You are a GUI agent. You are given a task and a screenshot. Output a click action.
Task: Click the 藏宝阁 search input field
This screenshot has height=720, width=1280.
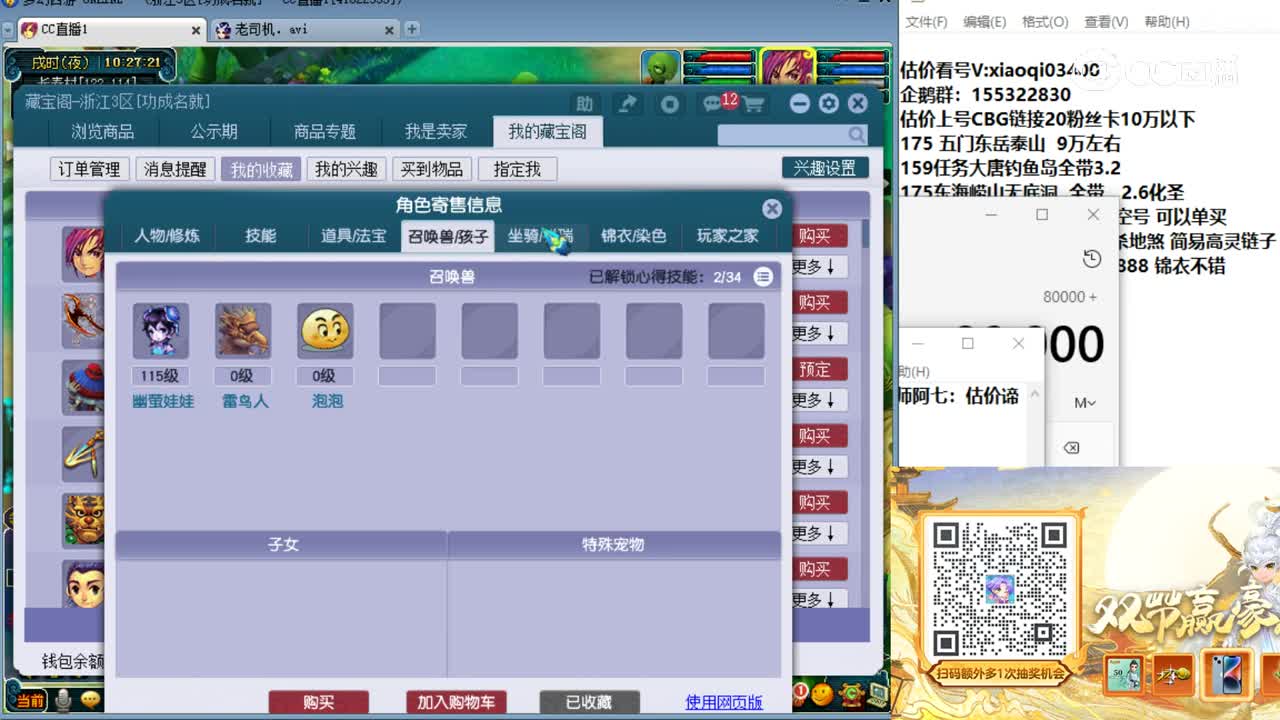[x=783, y=134]
